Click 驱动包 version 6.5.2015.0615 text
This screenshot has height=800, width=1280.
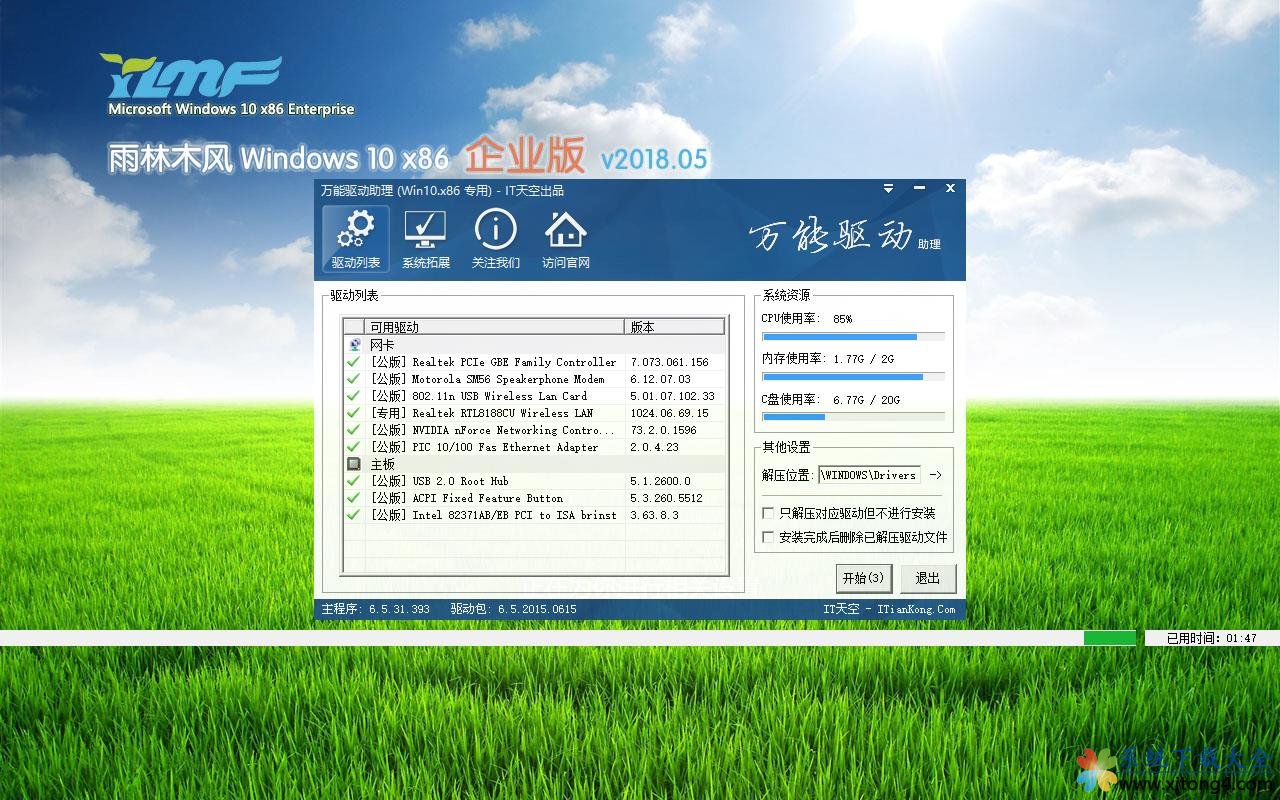513,609
